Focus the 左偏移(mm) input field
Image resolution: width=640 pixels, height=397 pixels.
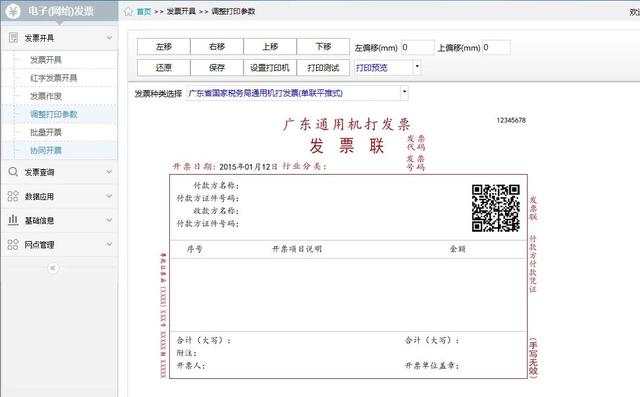tap(418, 47)
